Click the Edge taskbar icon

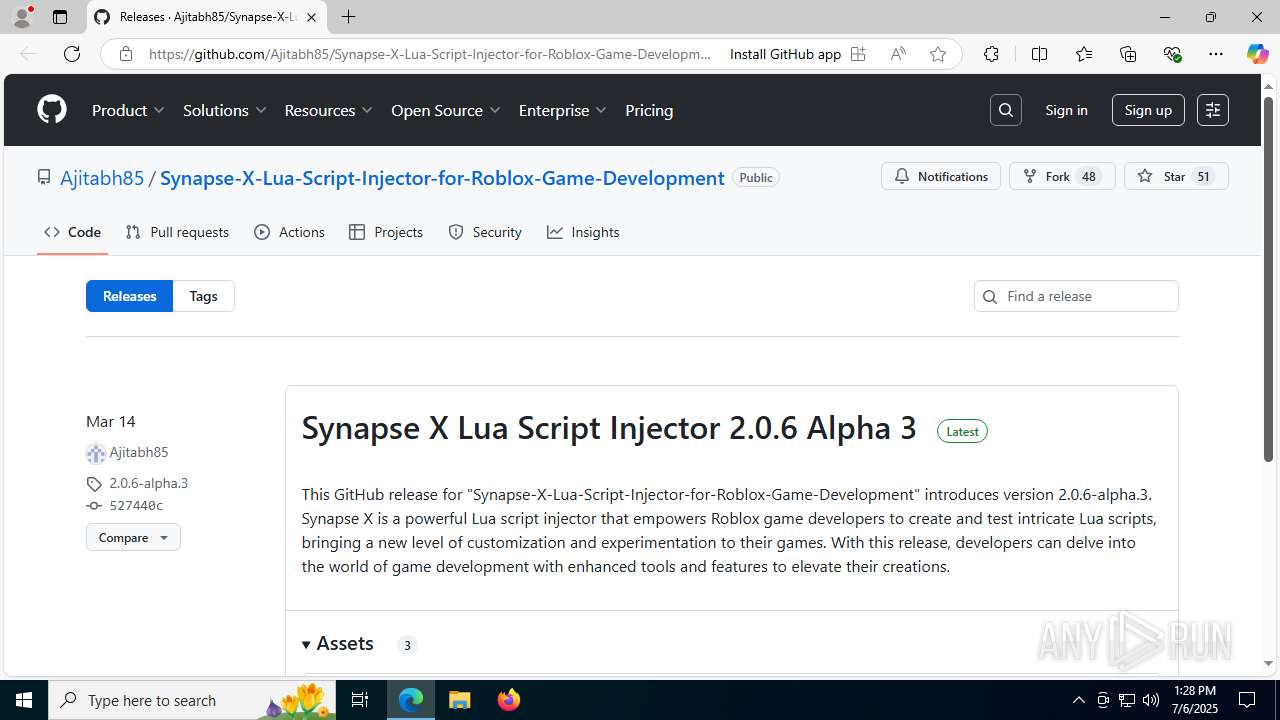(x=411, y=700)
